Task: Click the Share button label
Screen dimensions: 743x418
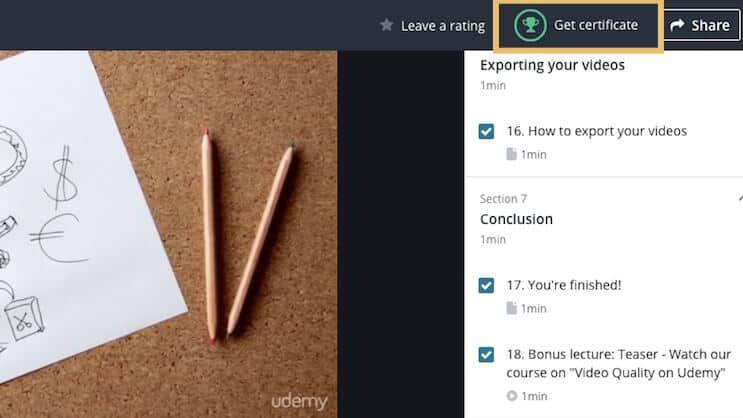Action: coord(710,25)
